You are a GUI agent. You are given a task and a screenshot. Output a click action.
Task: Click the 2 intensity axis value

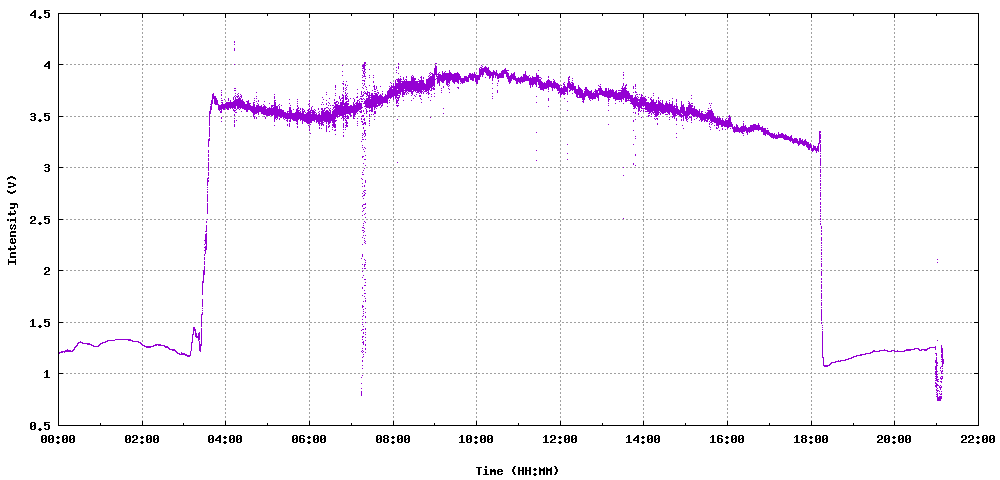tap(48, 271)
